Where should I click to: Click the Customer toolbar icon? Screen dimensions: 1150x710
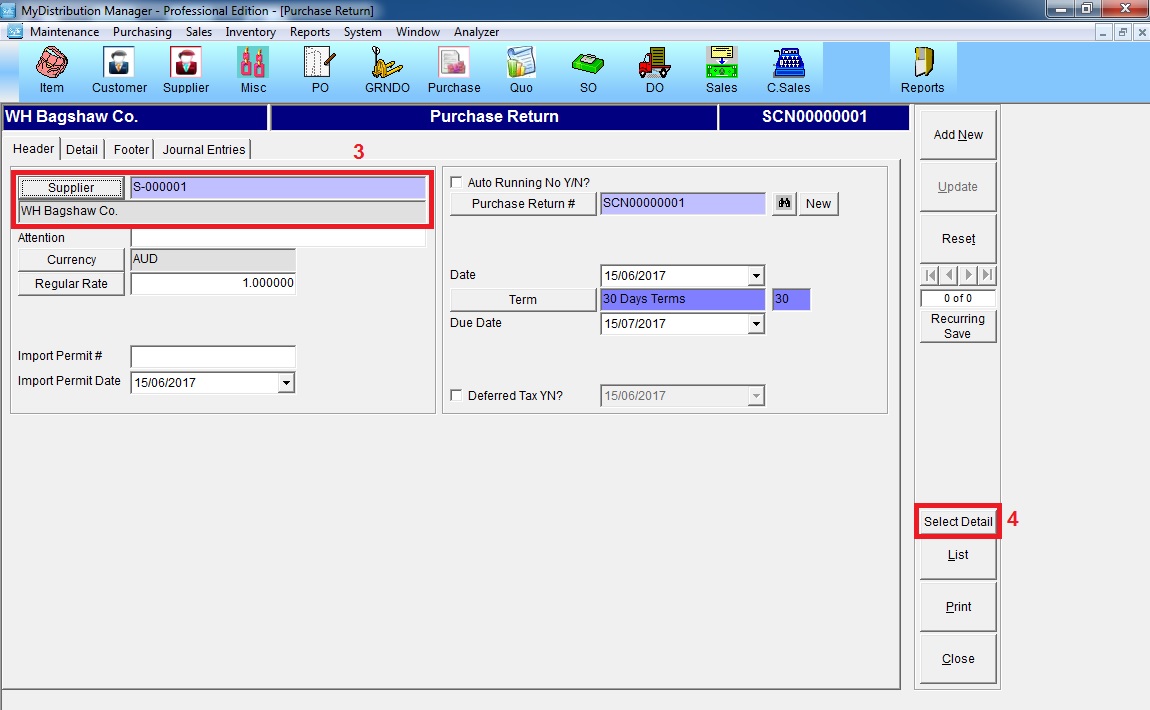point(119,69)
